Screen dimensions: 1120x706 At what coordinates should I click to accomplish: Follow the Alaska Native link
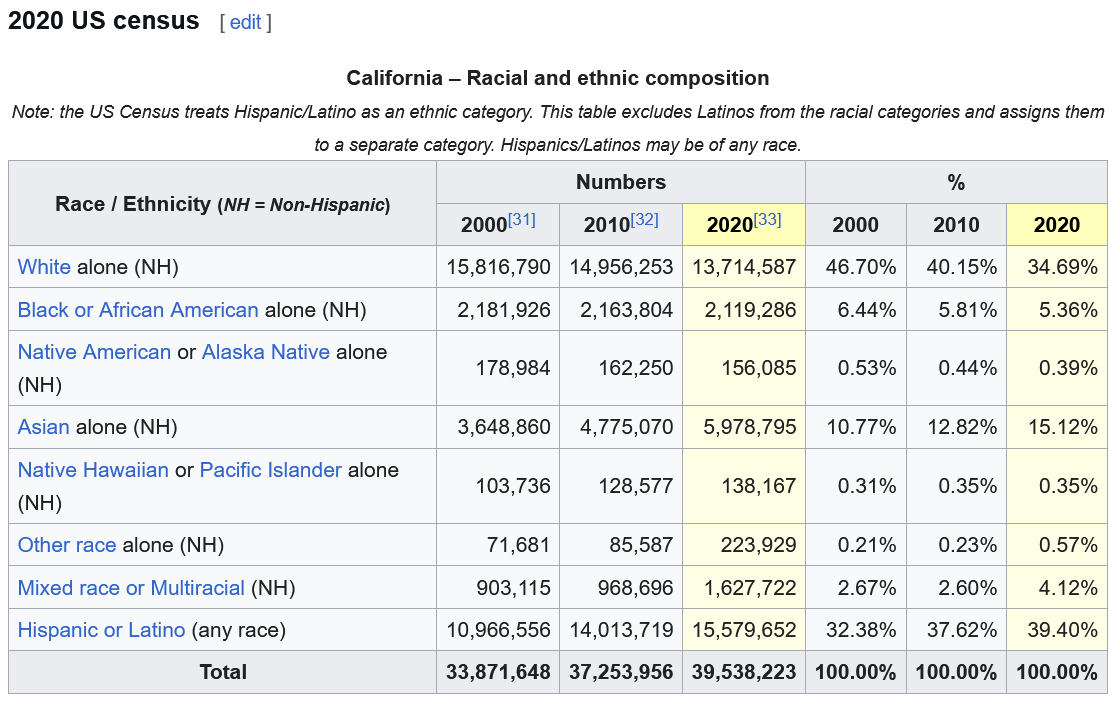tap(266, 352)
